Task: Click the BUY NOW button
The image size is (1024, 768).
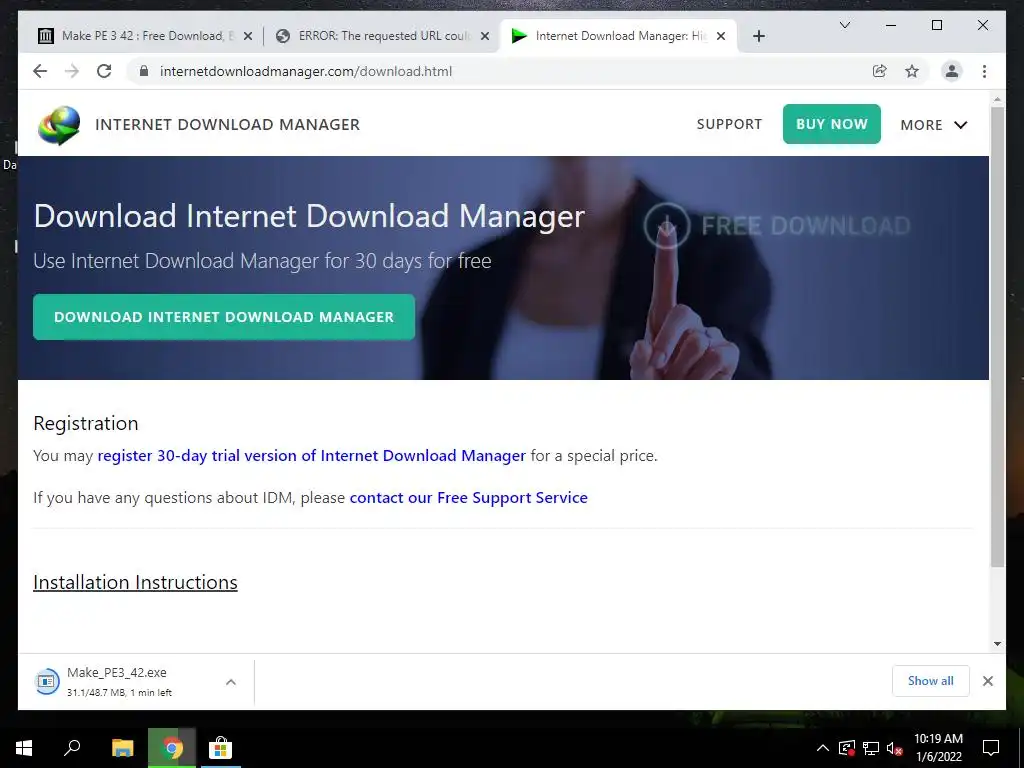Action: [x=831, y=124]
